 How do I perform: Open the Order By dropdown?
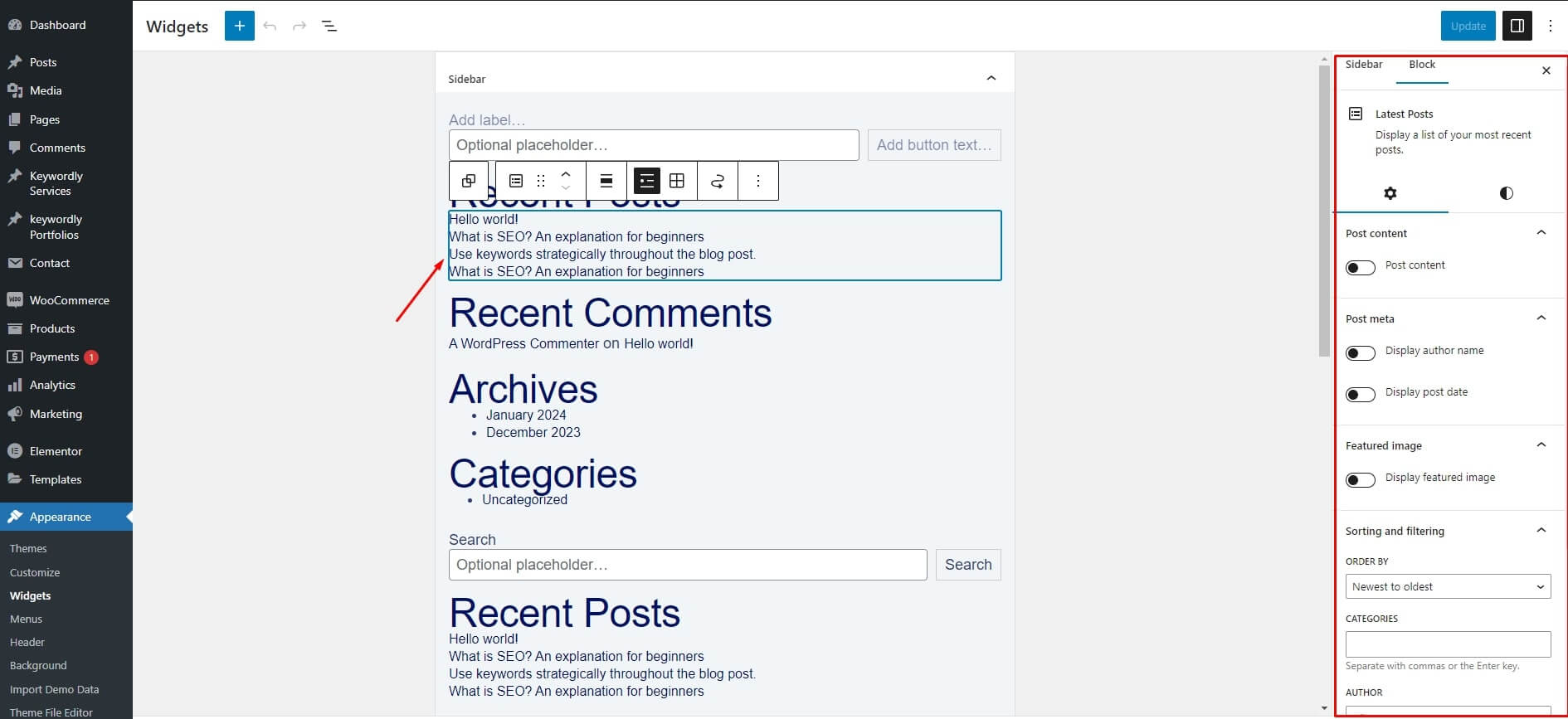click(x=1448, y=586)
